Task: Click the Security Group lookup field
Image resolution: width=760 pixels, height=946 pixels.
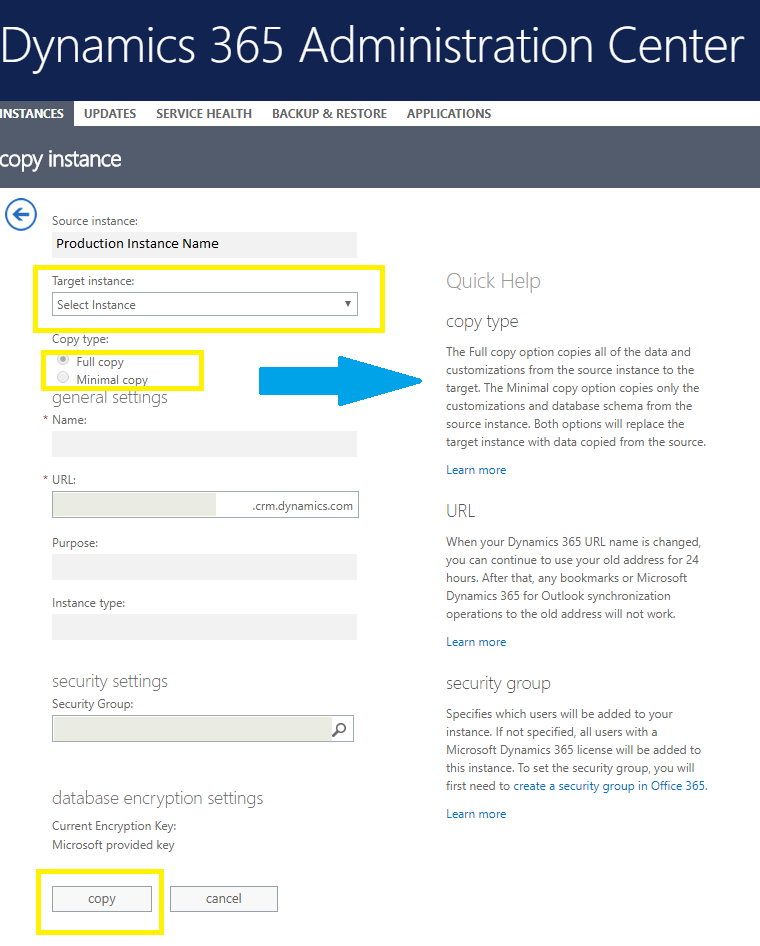Action: coord(190,729)
